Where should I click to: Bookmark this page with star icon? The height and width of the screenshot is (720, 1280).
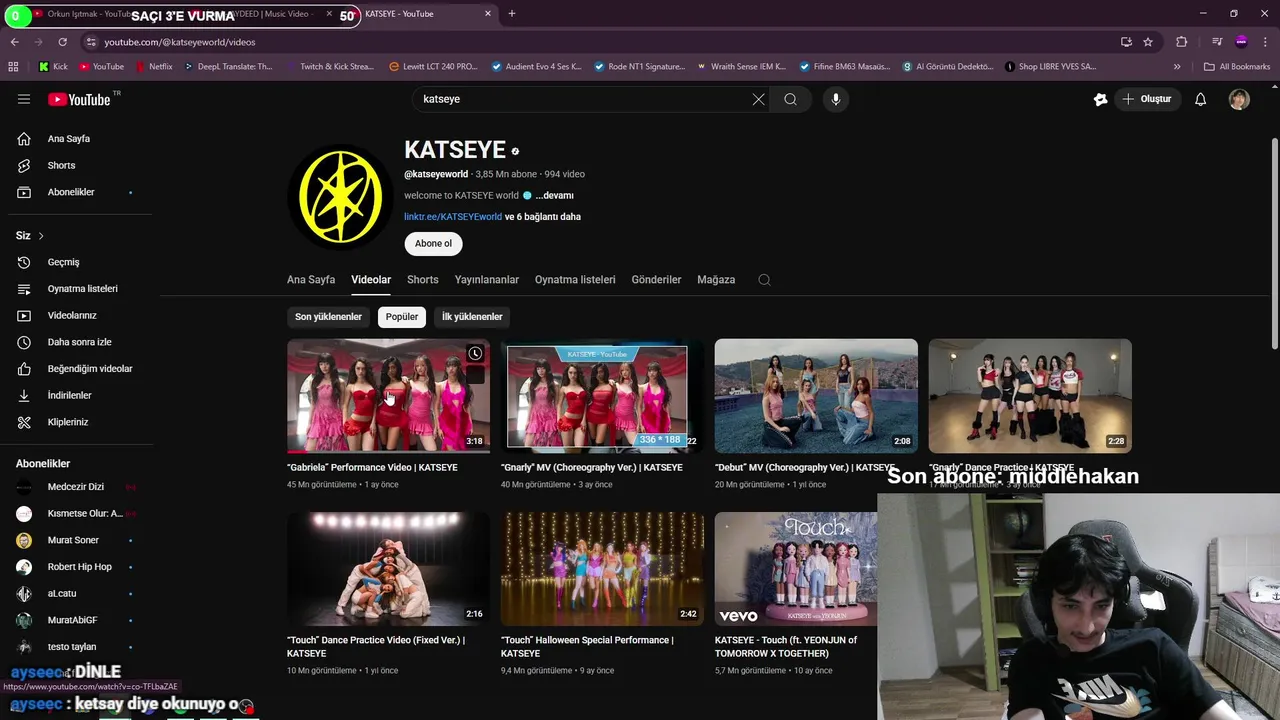[1148, 42]
